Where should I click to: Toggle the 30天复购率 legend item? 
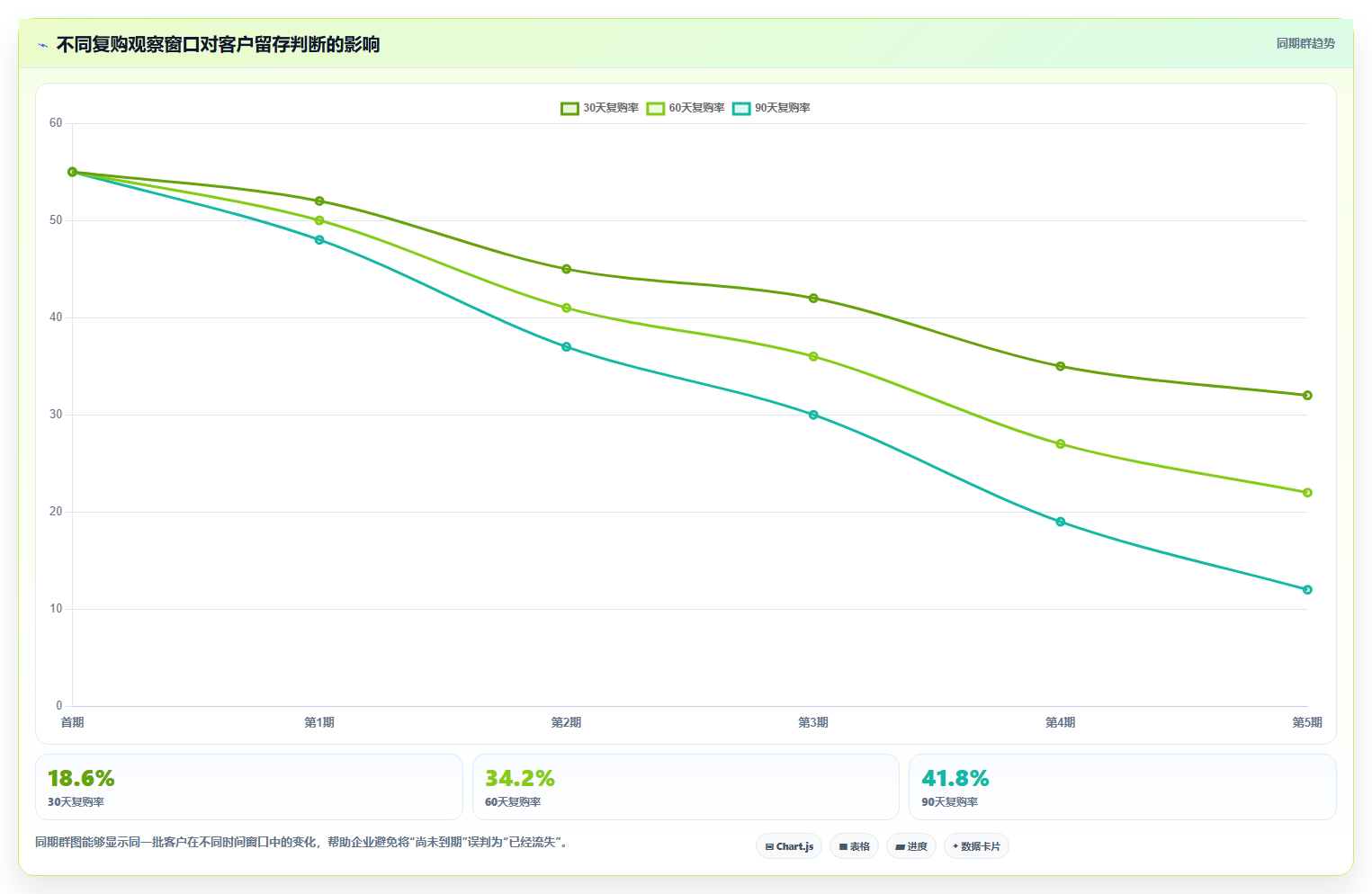point(599,108)
